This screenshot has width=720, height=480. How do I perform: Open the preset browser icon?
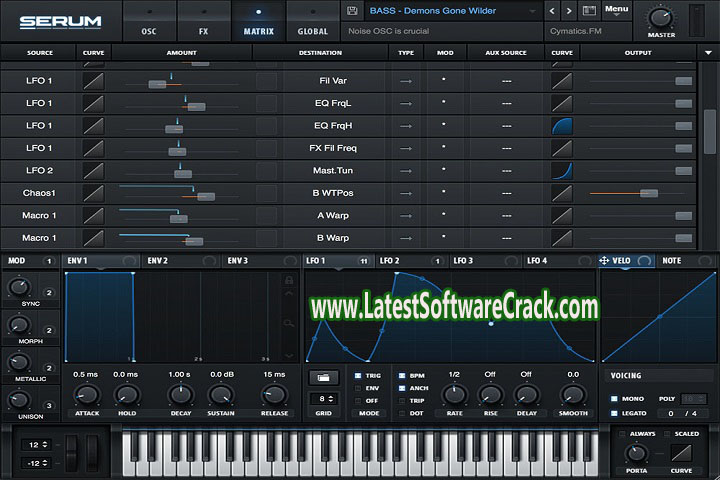(x=589, y=11)
